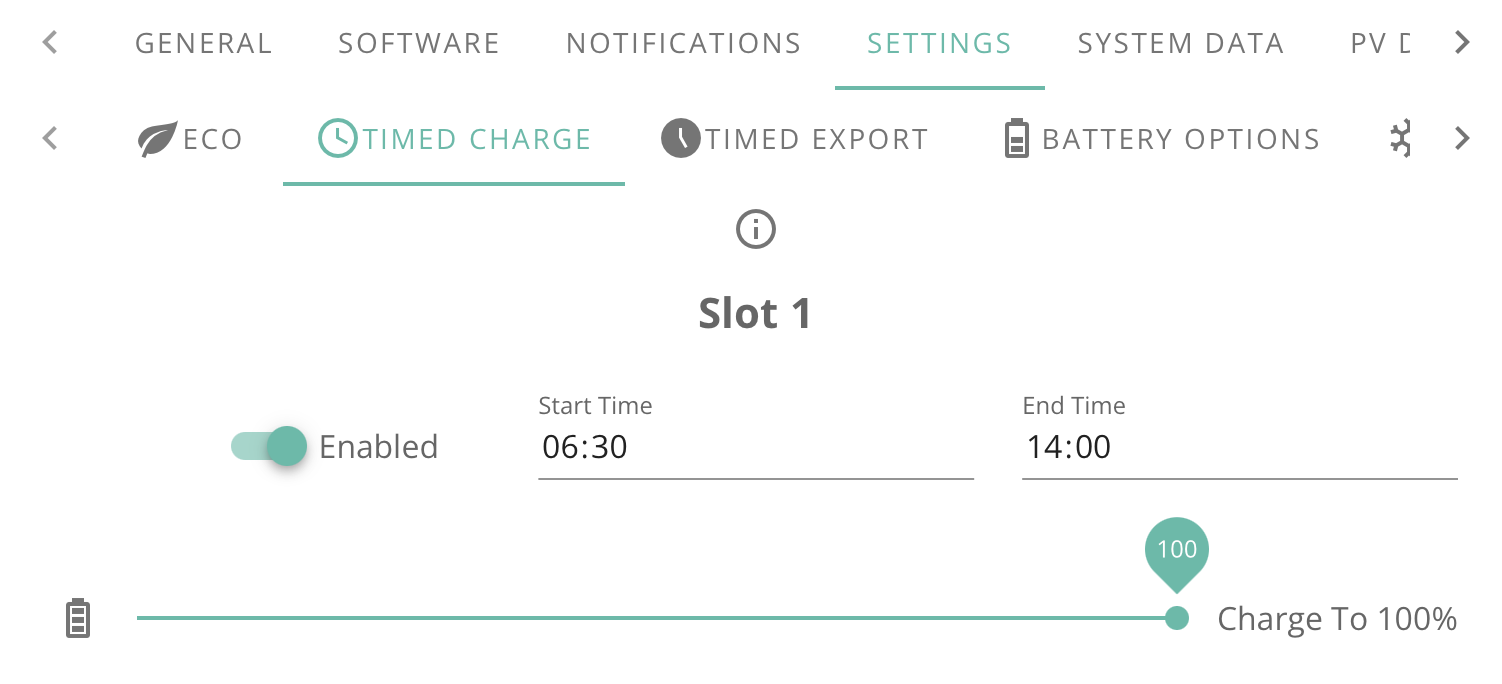Move sub-tabs back with left chevron
Screen dimensions: 1502x684
(x=50, y=138)
